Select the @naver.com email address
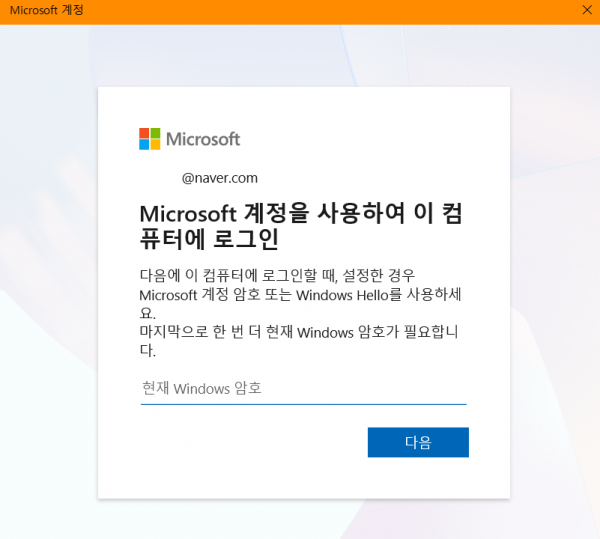 tap(219, 178)
